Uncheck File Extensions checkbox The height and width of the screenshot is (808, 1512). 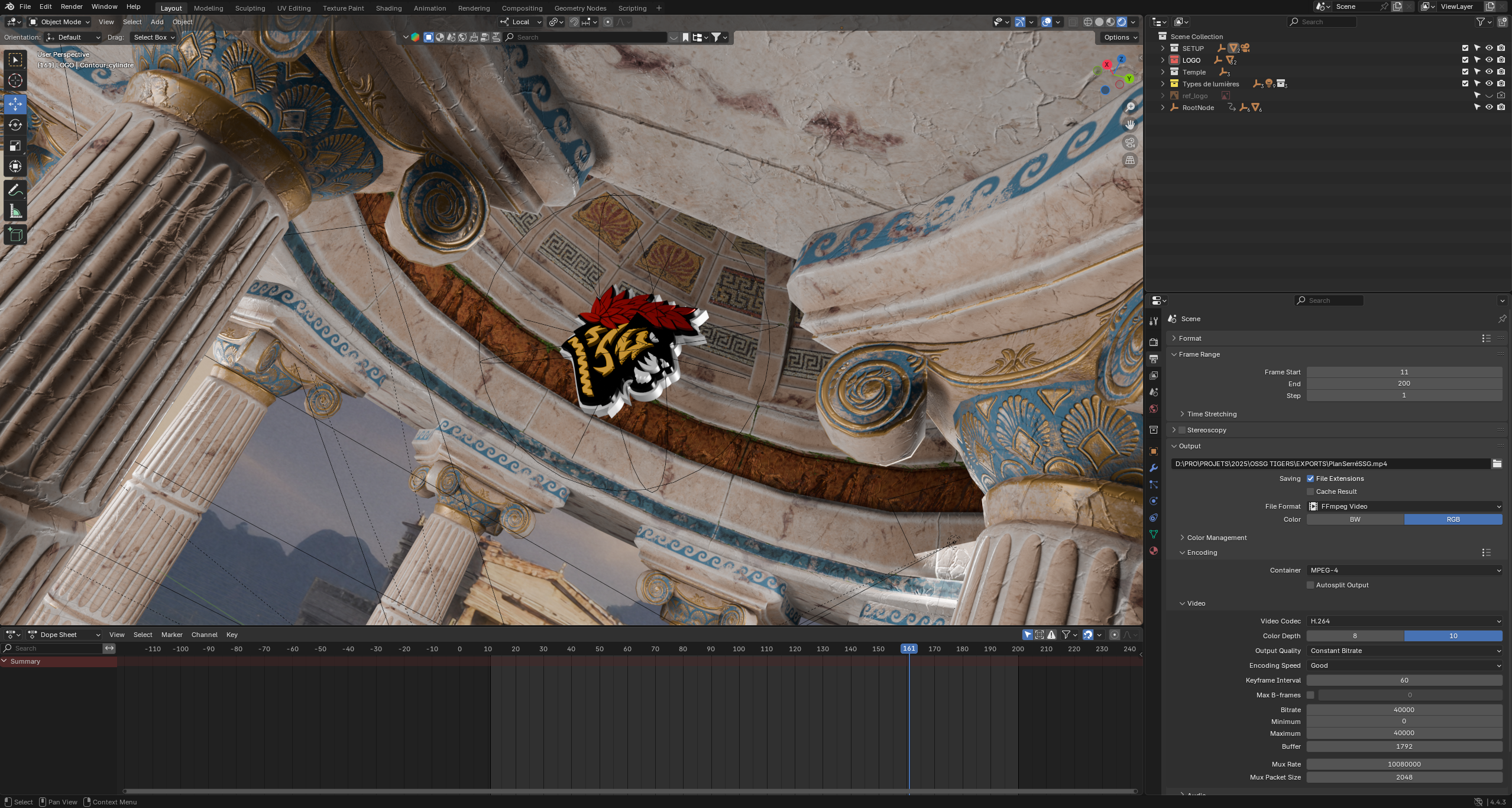pyautogui.click(x=1310, y=479)
